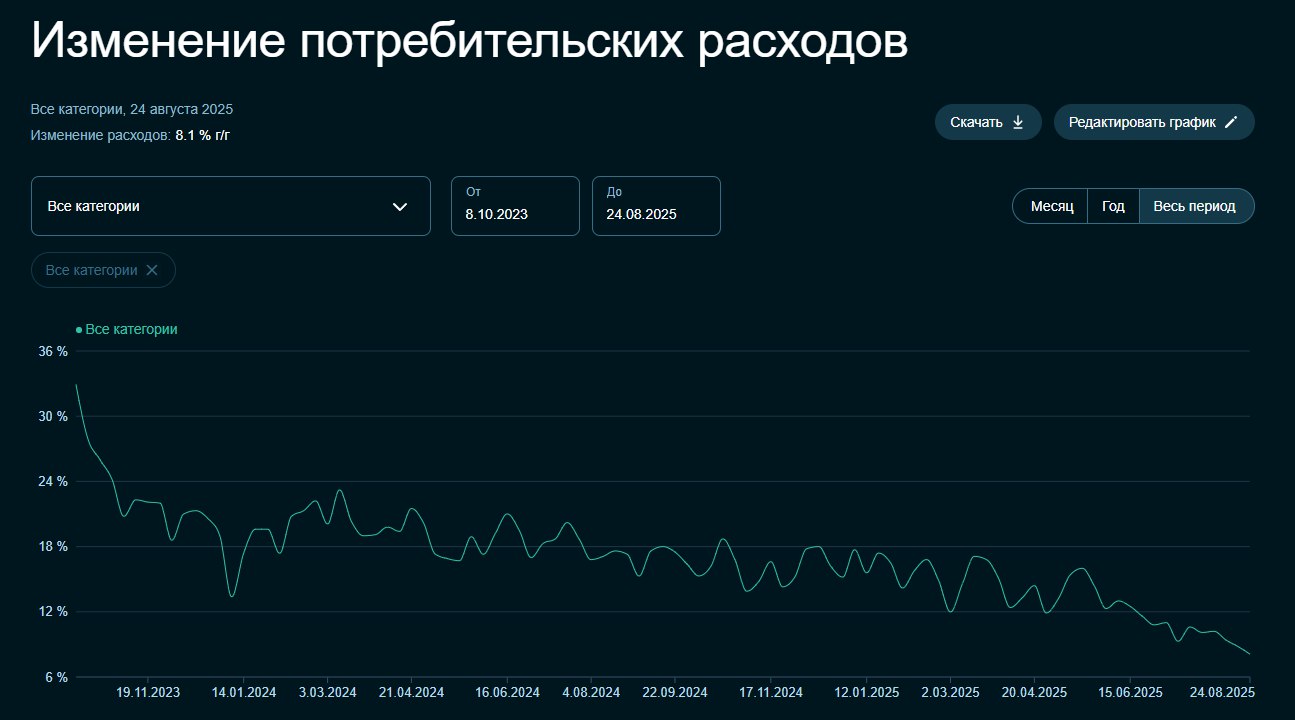Viewport: 1295px width, 720px height.
Task: Open the Все категории category selector
Action: click(231, 206)
